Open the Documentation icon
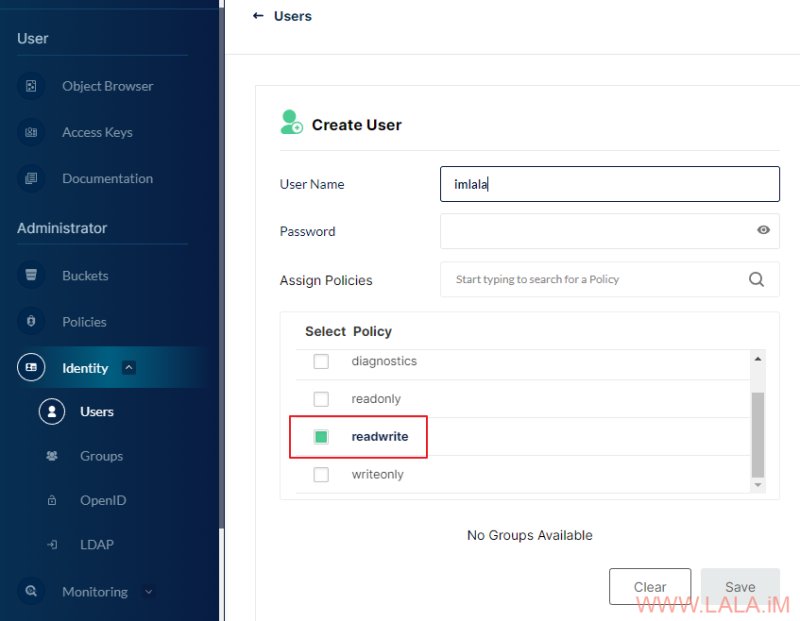Screen dimensions: 800x621 31,179
